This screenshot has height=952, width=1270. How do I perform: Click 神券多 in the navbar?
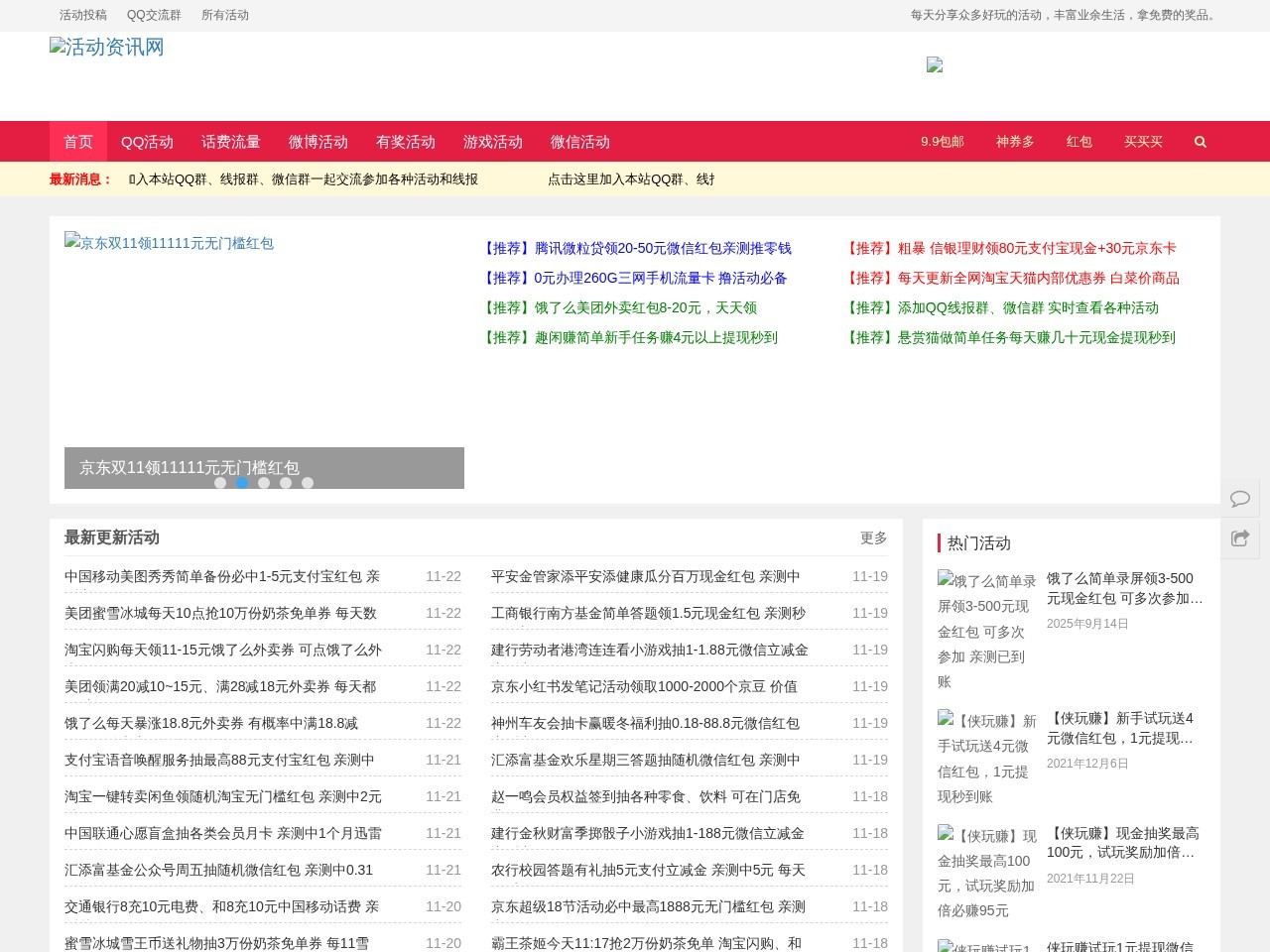point(1015,142)
